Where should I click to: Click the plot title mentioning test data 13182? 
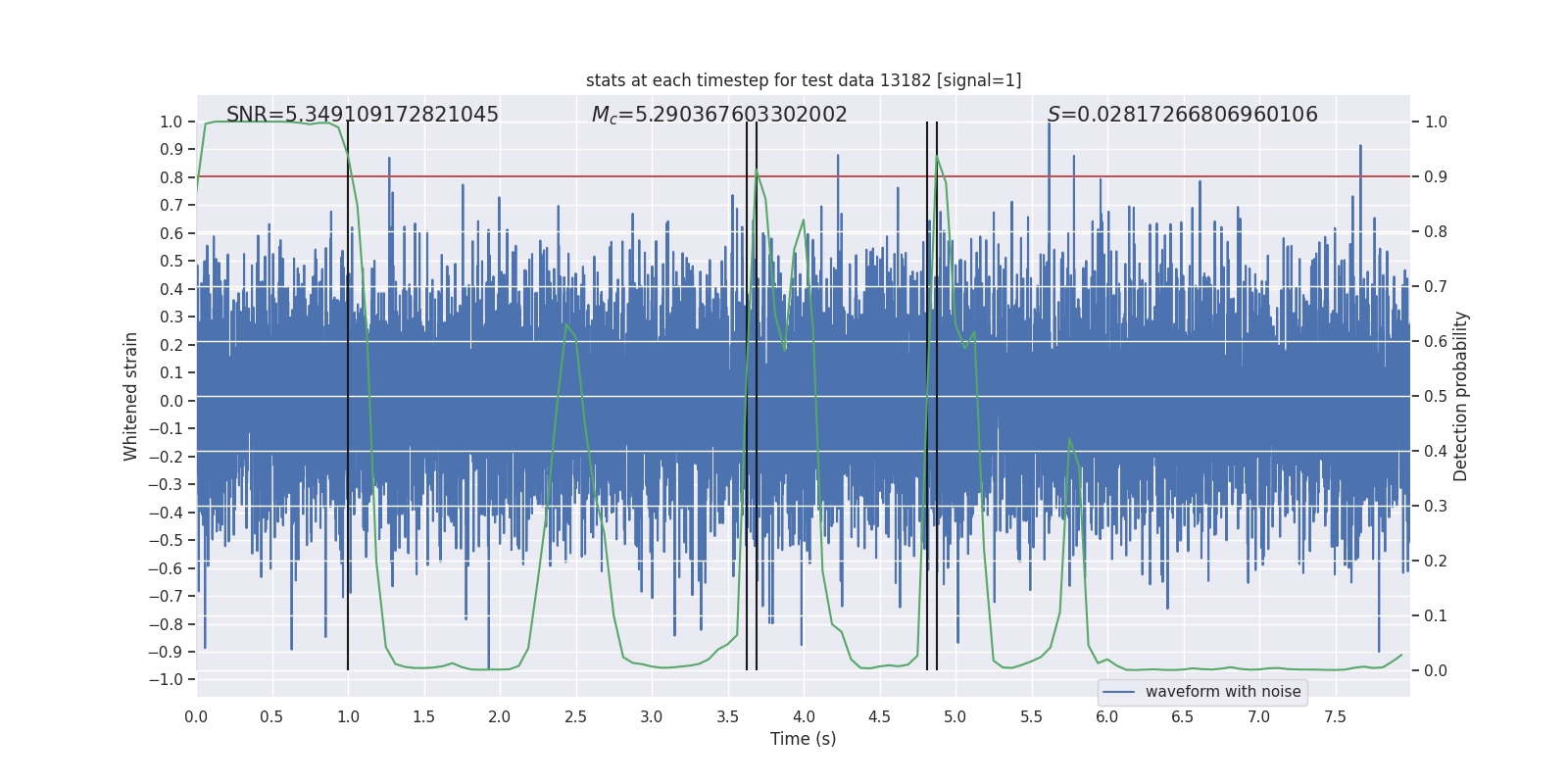tap(804, 80)
